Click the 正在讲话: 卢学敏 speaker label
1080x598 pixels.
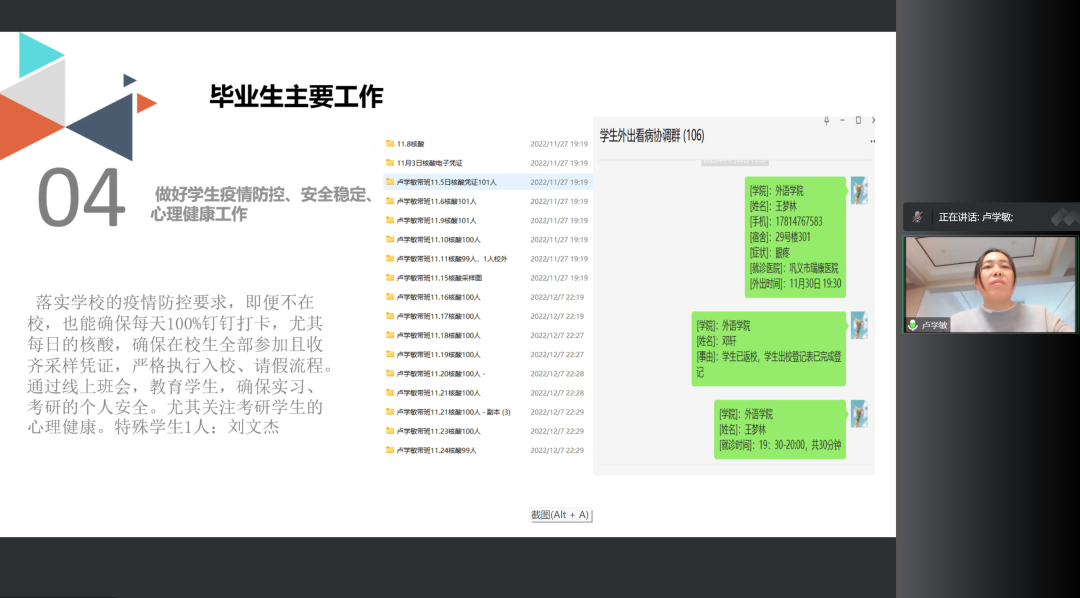coord(975,217)
